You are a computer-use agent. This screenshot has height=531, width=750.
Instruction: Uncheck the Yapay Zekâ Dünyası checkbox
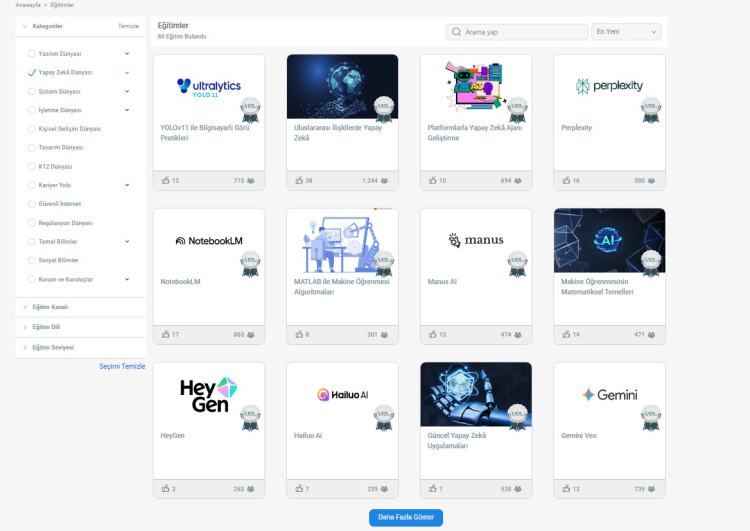[32, 72]
